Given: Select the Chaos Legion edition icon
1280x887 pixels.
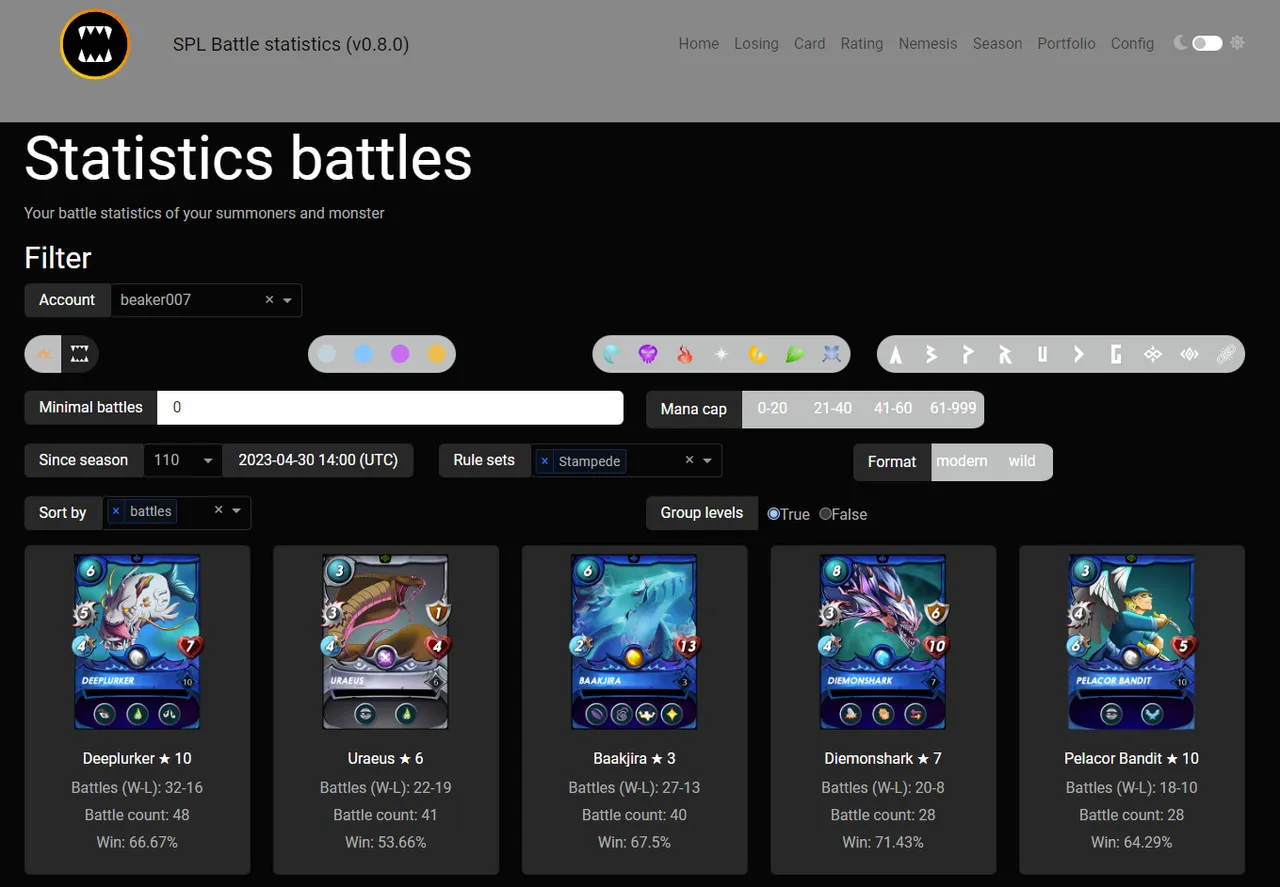Looking at the screenshot, I should (x=1152, y=354).
